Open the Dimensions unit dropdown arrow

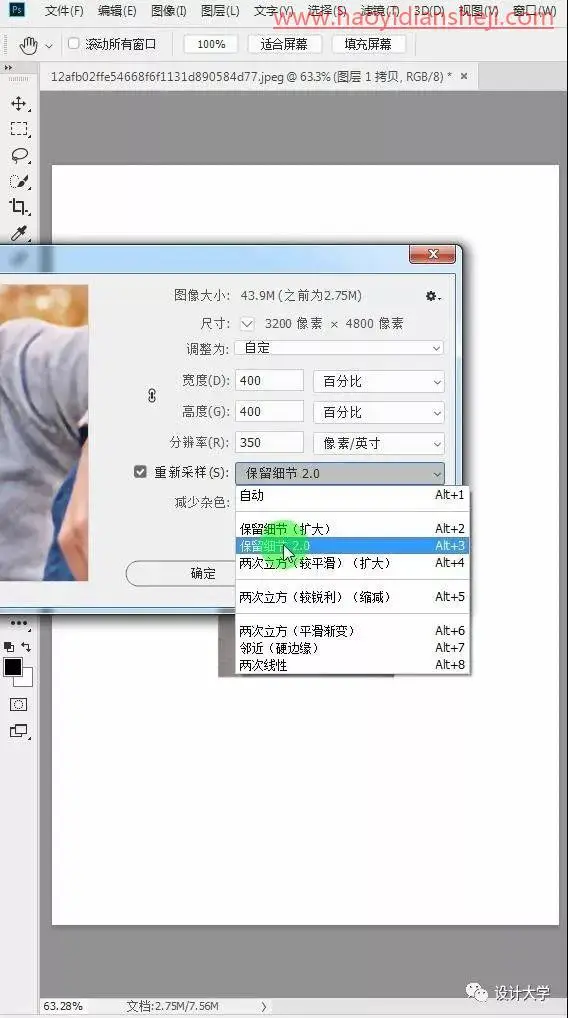tap(247, 323)
